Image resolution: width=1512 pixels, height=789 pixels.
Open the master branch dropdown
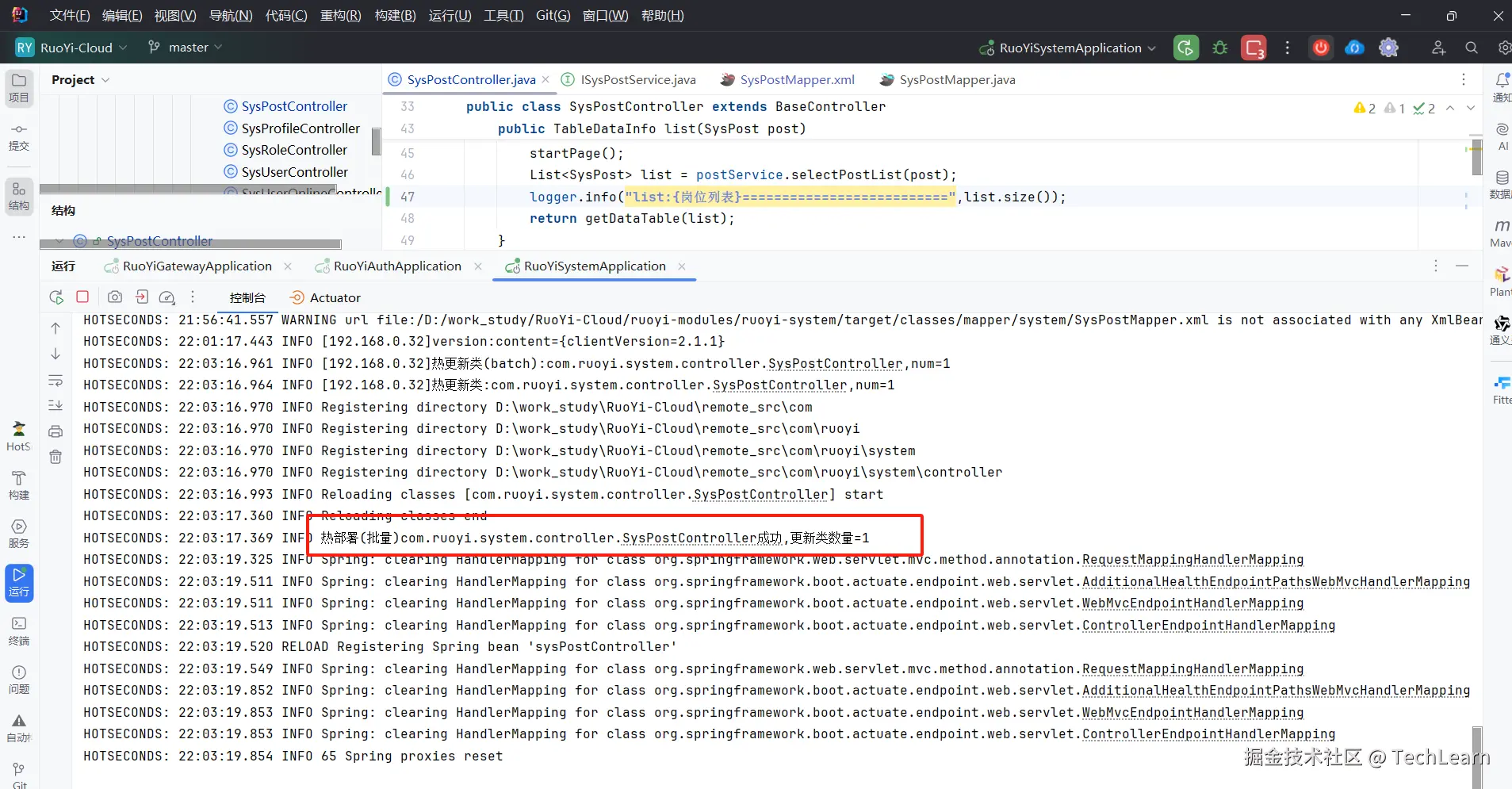click(x=185, y=48)
